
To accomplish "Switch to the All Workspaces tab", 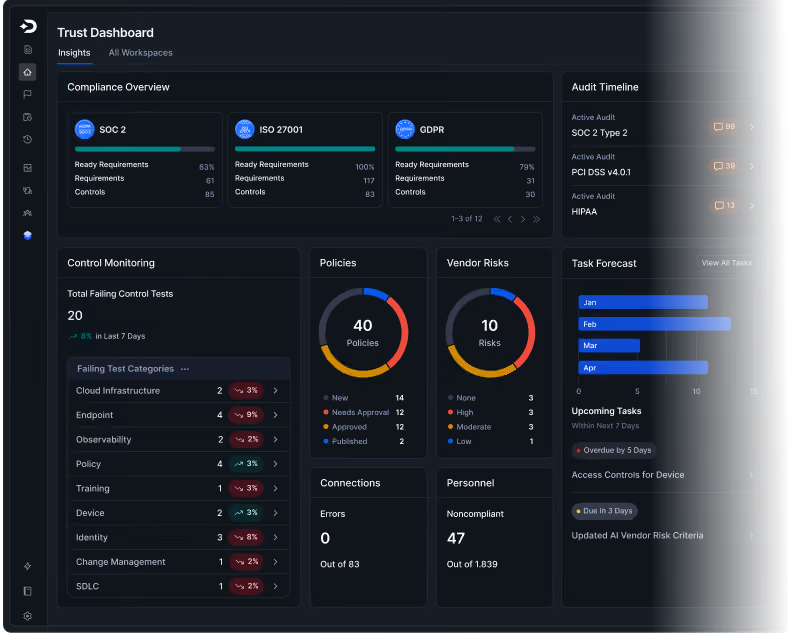I will [x=141, y=53].
